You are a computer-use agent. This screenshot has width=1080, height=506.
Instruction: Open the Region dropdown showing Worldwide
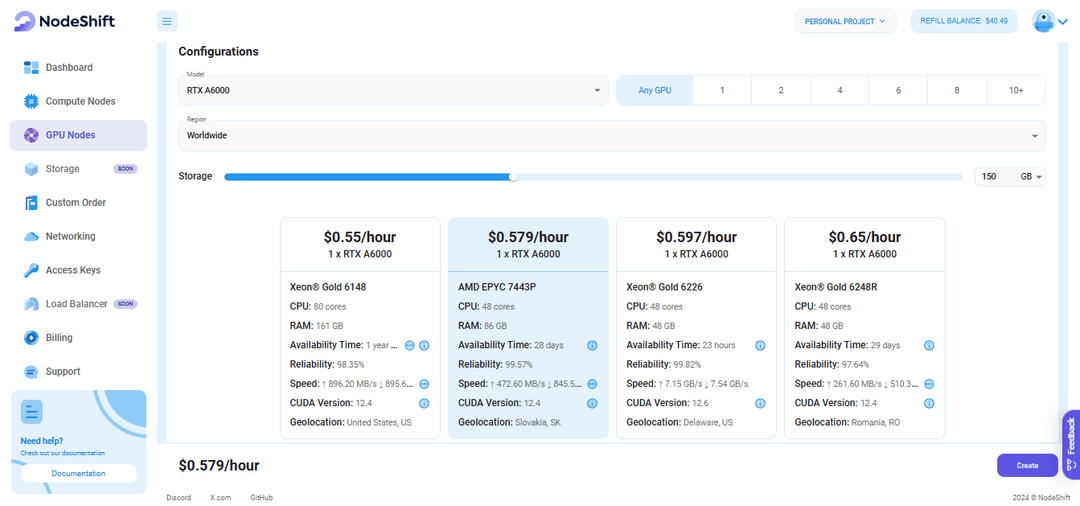click(x=612, y=136)
